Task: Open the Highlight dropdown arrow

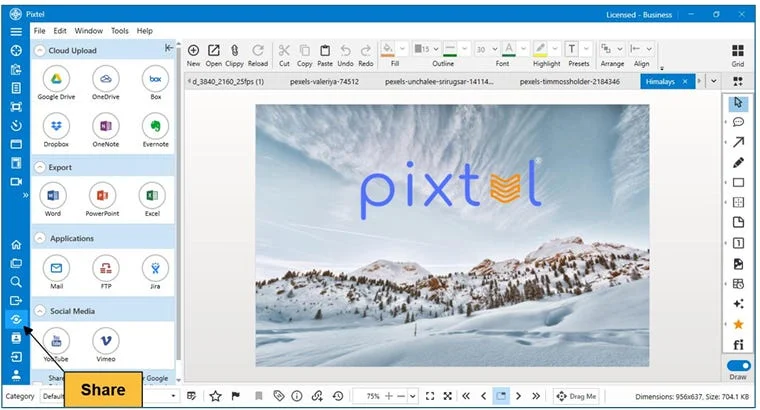Action: point(555,49)
